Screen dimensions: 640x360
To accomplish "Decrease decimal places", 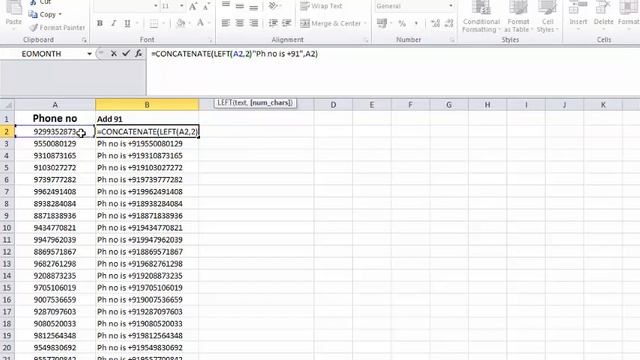I will click(x=449, y=24).
